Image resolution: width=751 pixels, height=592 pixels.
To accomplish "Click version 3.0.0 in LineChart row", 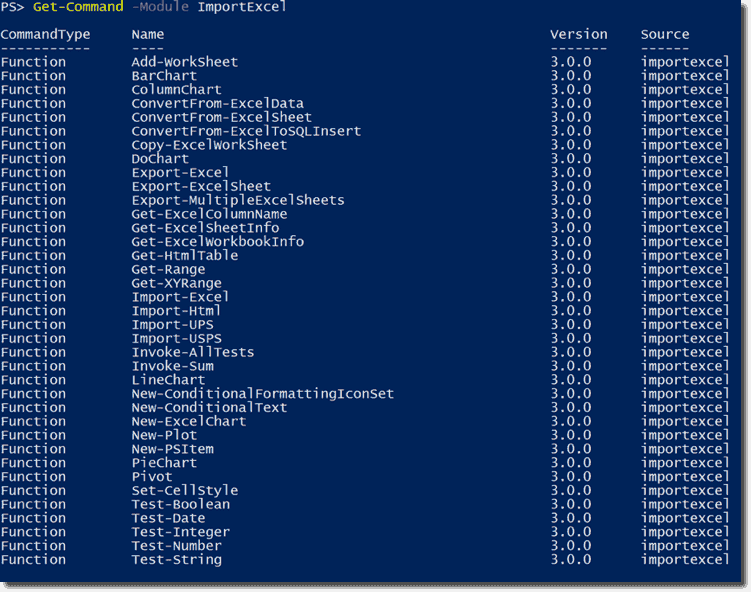I will tap(570, 380).
